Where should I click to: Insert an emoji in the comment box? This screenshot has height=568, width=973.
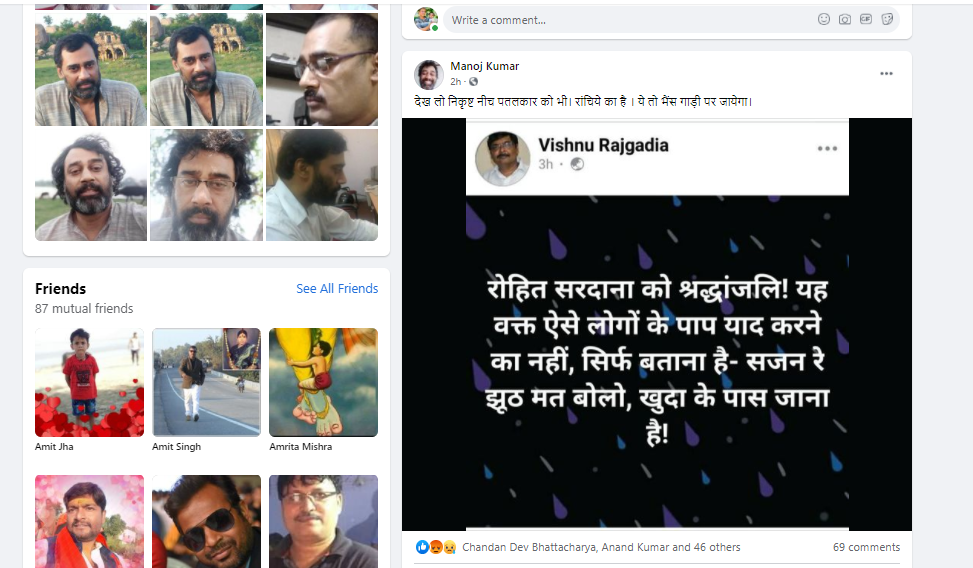(823, 19)
